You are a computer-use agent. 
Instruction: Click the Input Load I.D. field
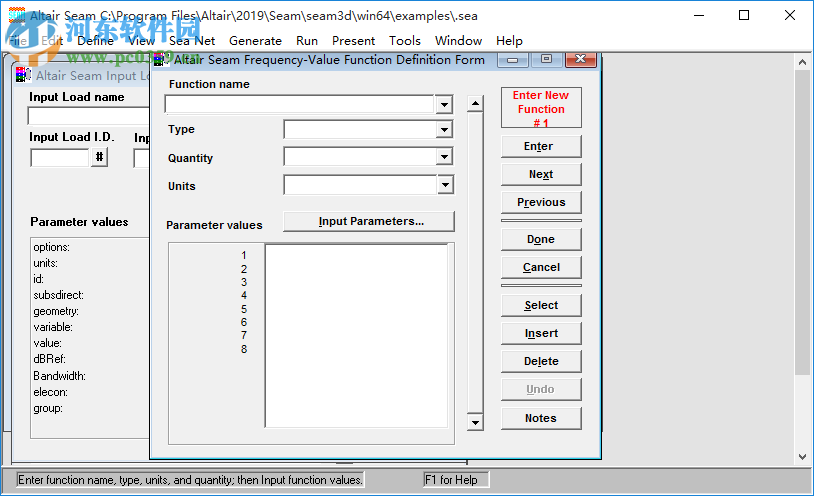click(x=60, y=157)
